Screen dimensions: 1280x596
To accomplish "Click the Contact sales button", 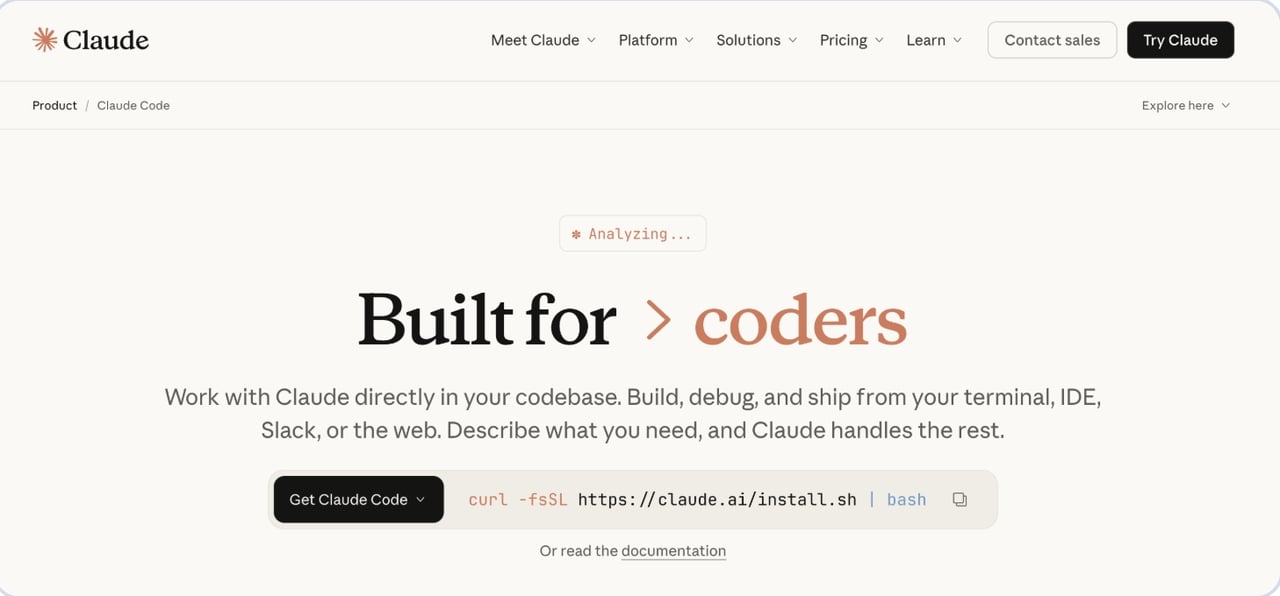I will (1052, 40).
